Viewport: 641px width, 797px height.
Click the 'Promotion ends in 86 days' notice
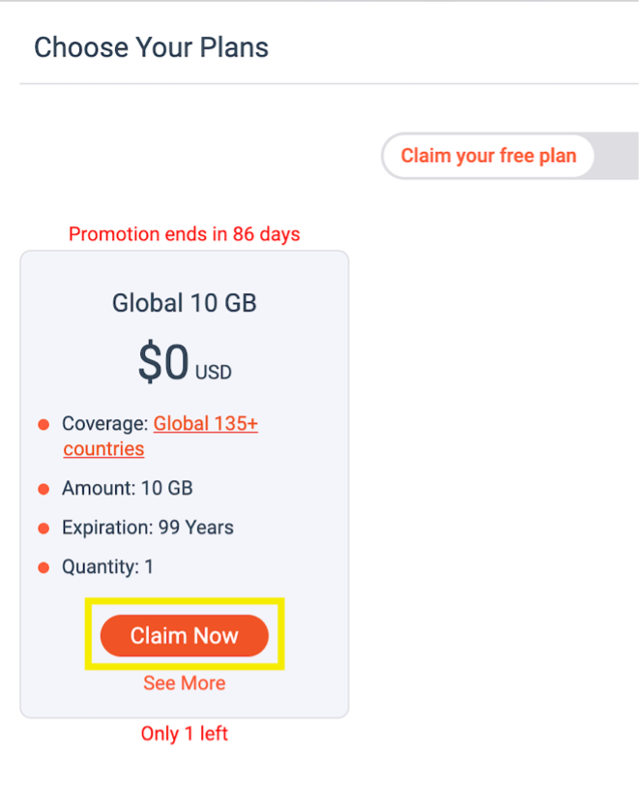pyautogui.click(x=184, y=234)
